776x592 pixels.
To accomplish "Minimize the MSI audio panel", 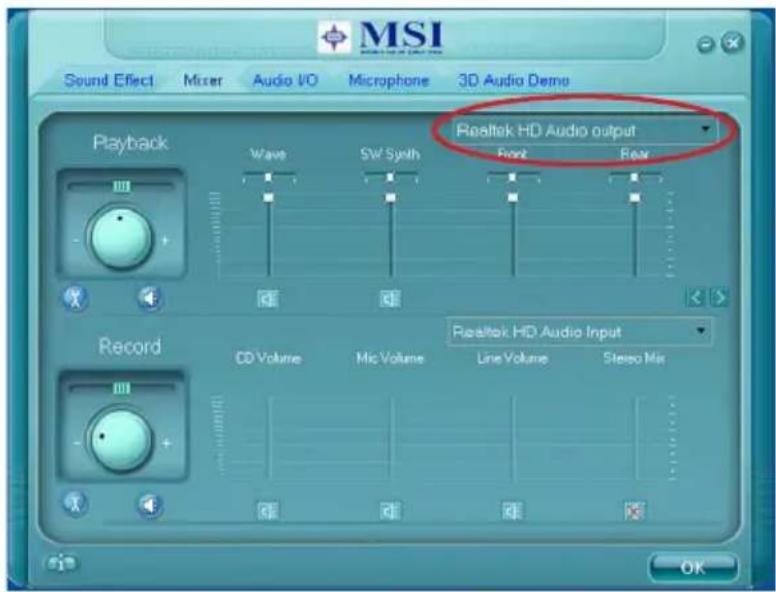I will pos(705,45).
